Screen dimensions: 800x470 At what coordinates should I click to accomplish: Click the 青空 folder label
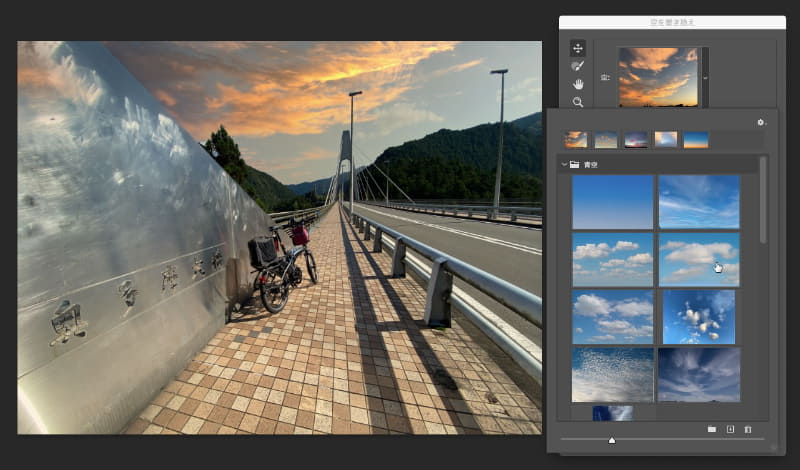(x=590, y=165)
